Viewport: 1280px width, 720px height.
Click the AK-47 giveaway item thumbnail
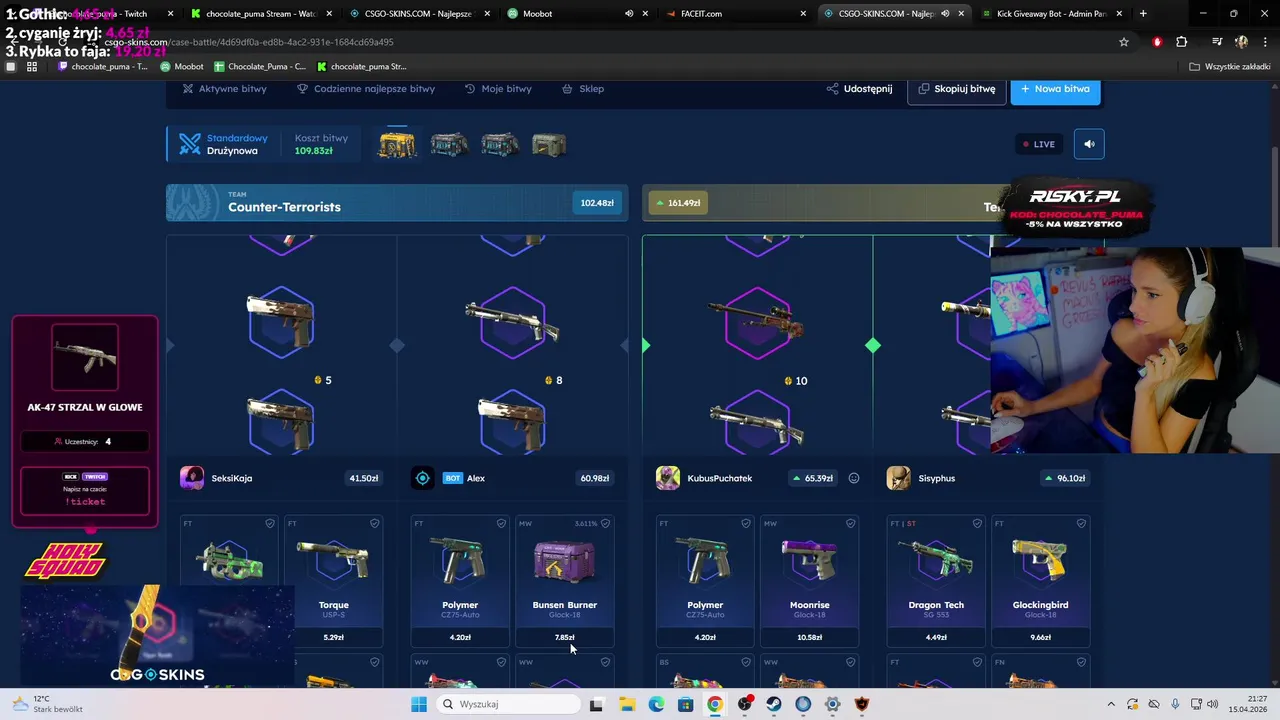[85, 357]
